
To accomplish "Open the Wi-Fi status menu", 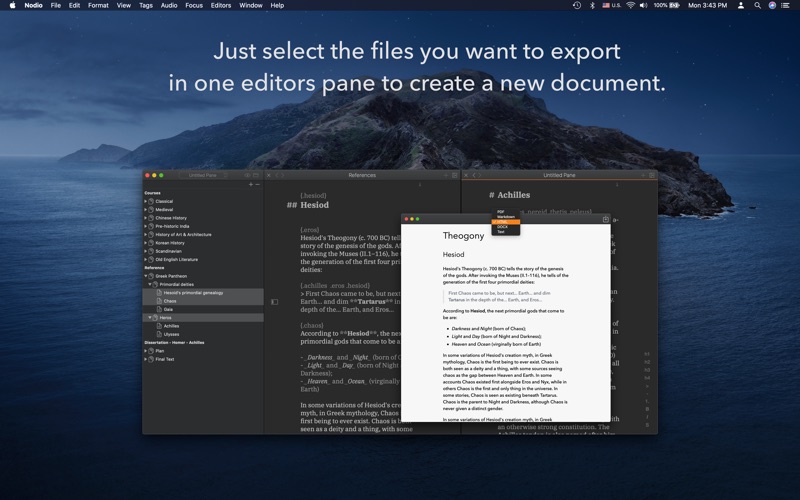I will (x=631, y=5).
